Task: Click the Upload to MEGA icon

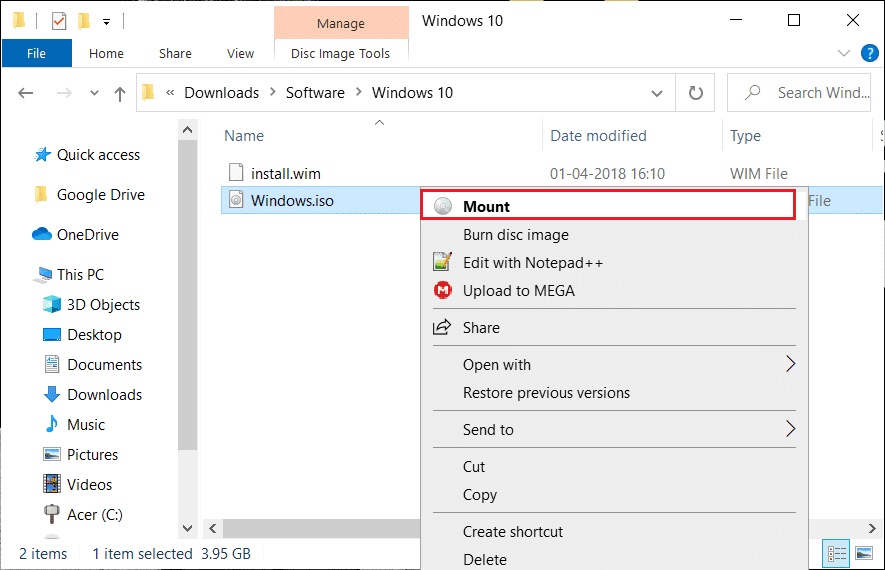Action: (x=442, y=291)
